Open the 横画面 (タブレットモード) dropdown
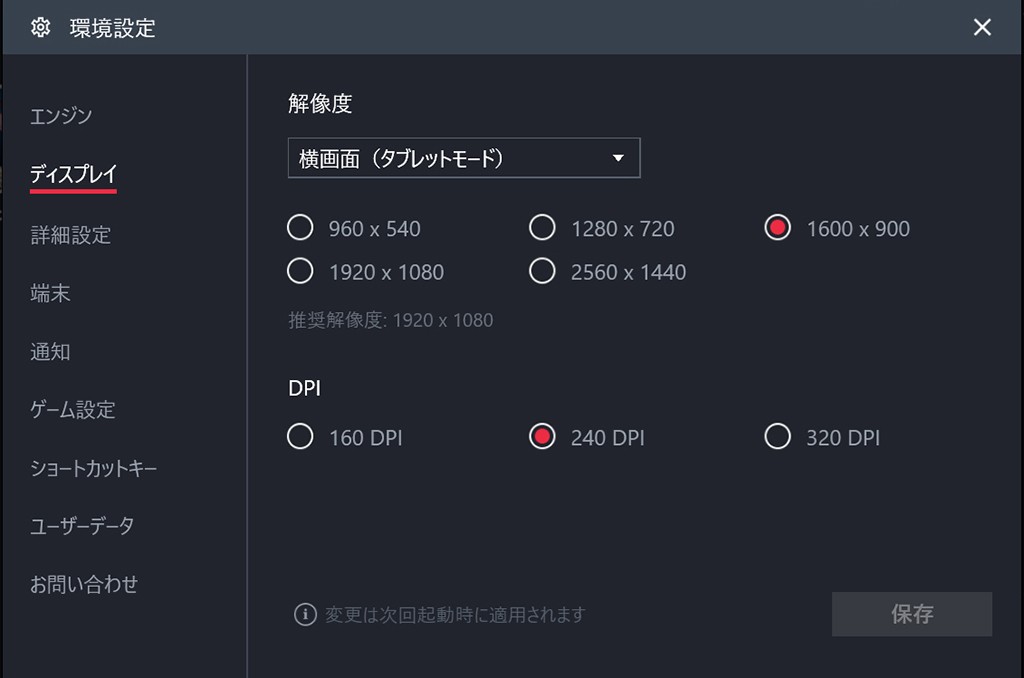This screenshot has height=678, width=1024. [x=464, y=158]
